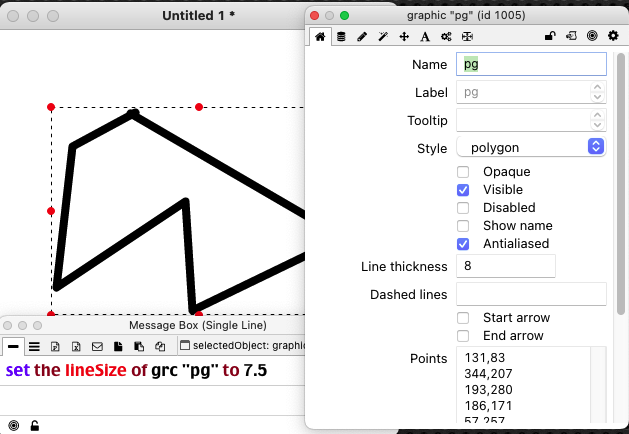This screenshot has height=434, width=629.
Task: Click the magic wand Effects icon
Action: coord(383,36)
